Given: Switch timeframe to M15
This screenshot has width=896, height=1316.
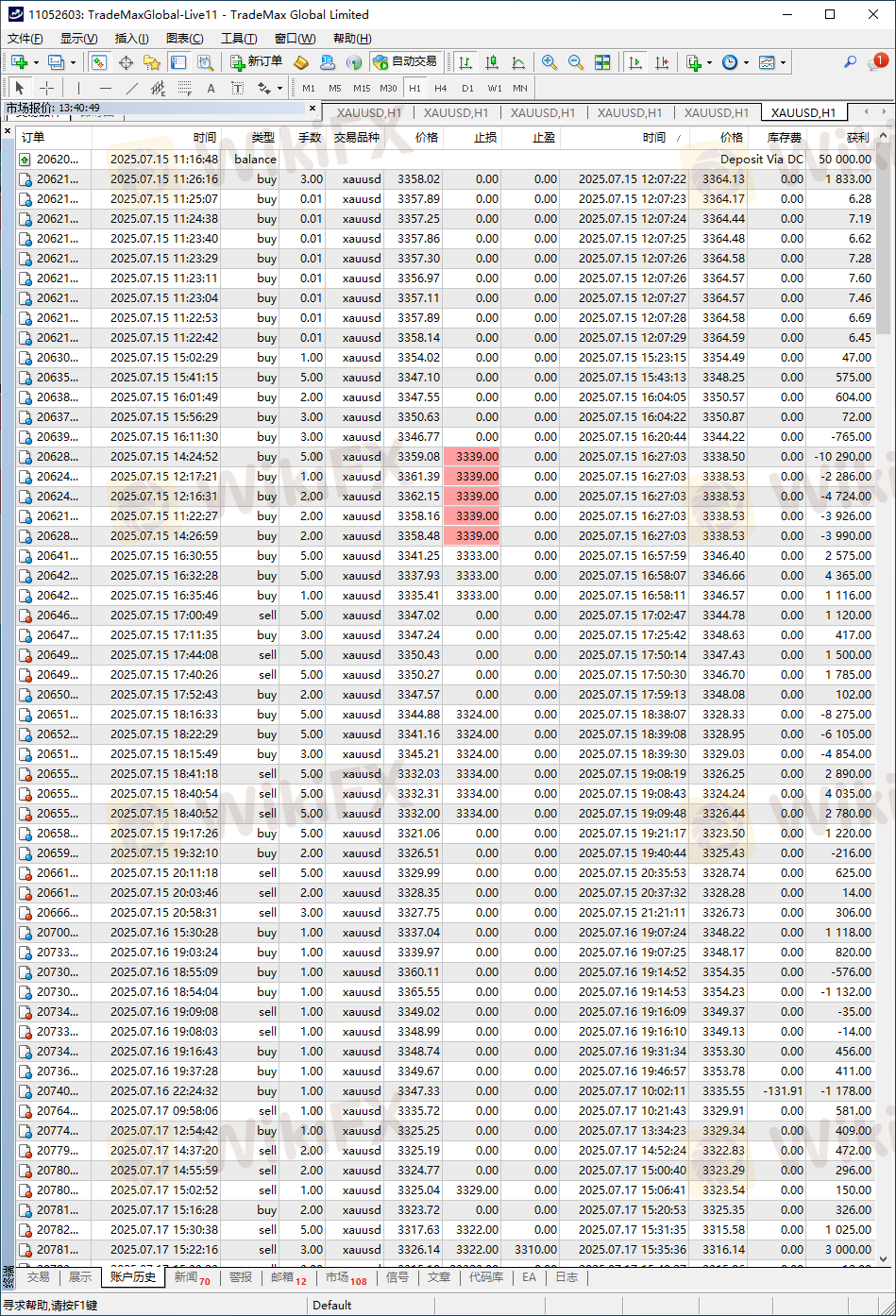Looking at the screenshot, I should point(362,88).
